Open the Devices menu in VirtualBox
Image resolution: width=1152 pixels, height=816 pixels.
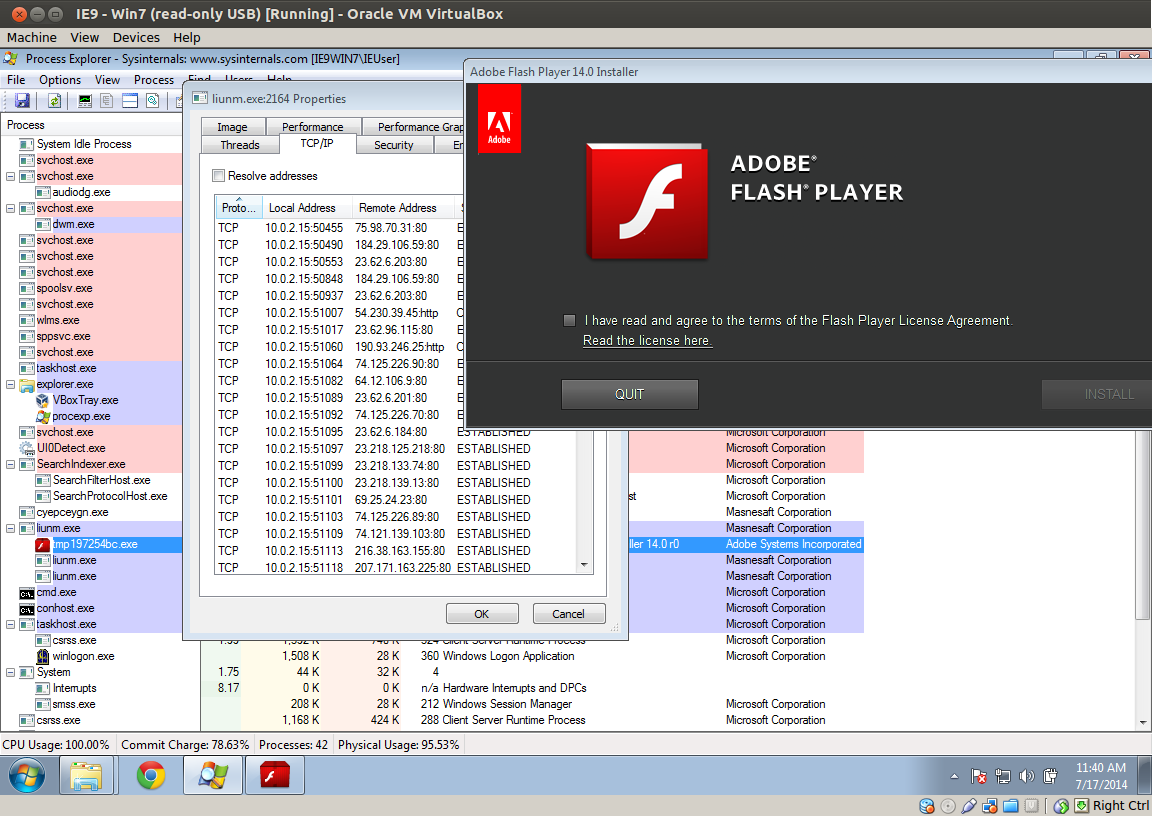point(136,38)
